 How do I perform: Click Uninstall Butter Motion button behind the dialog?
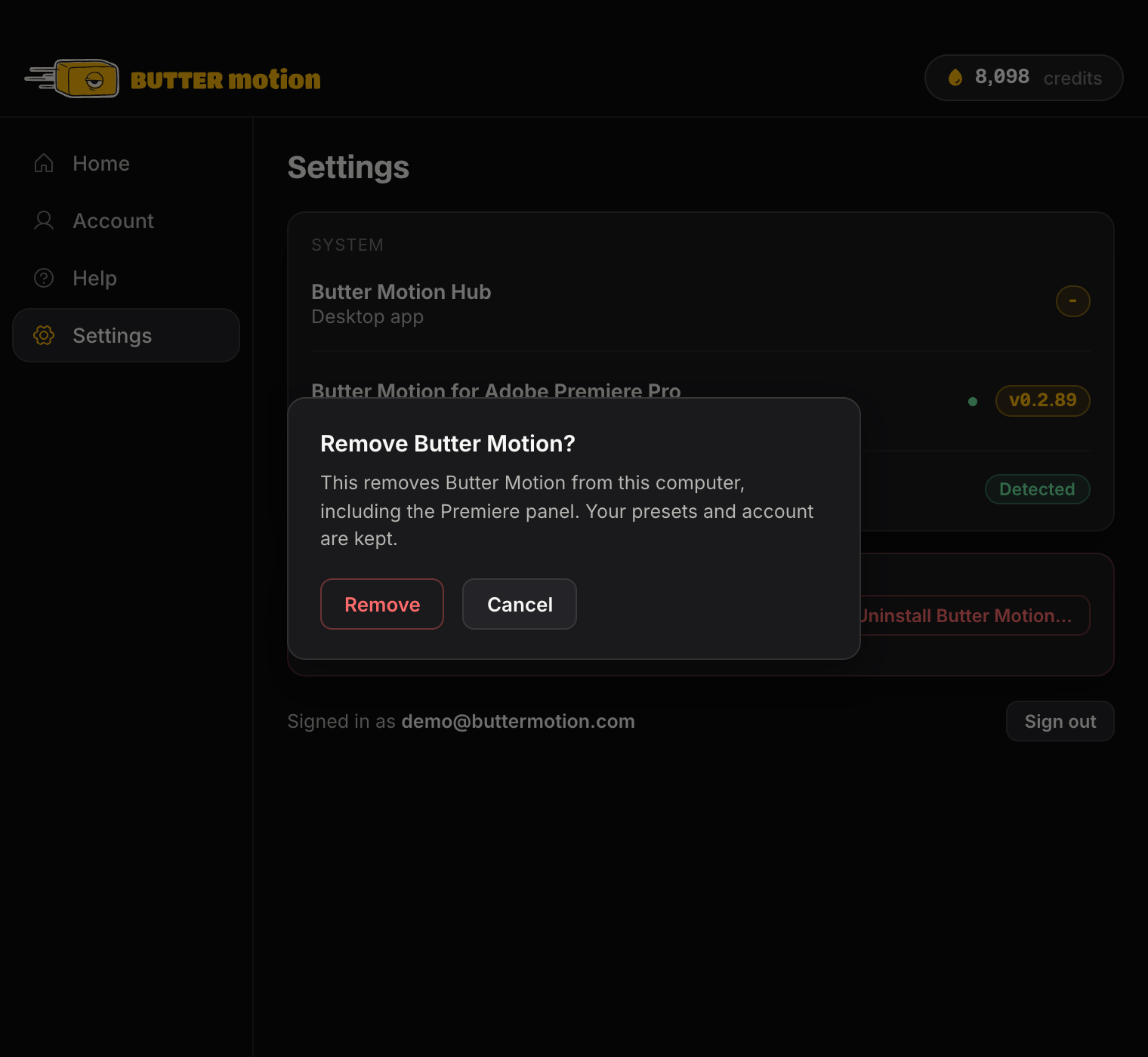coord(974,615)
